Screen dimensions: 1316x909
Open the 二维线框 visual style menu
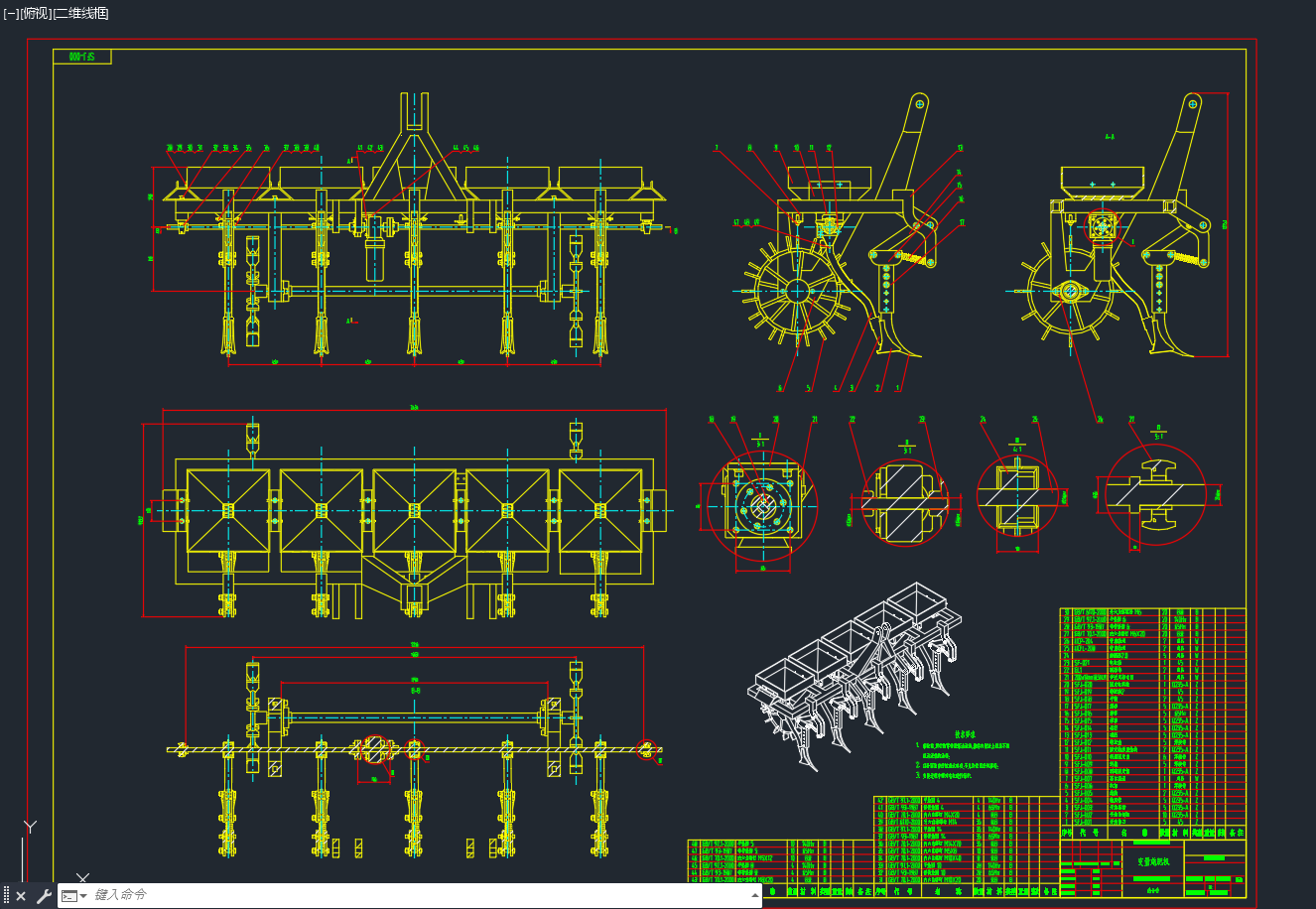(x=80, y=14)
